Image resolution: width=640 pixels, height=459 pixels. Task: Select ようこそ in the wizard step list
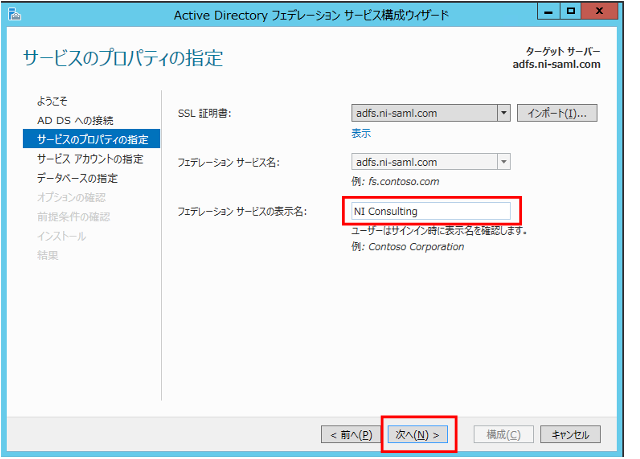click(52, 101)
